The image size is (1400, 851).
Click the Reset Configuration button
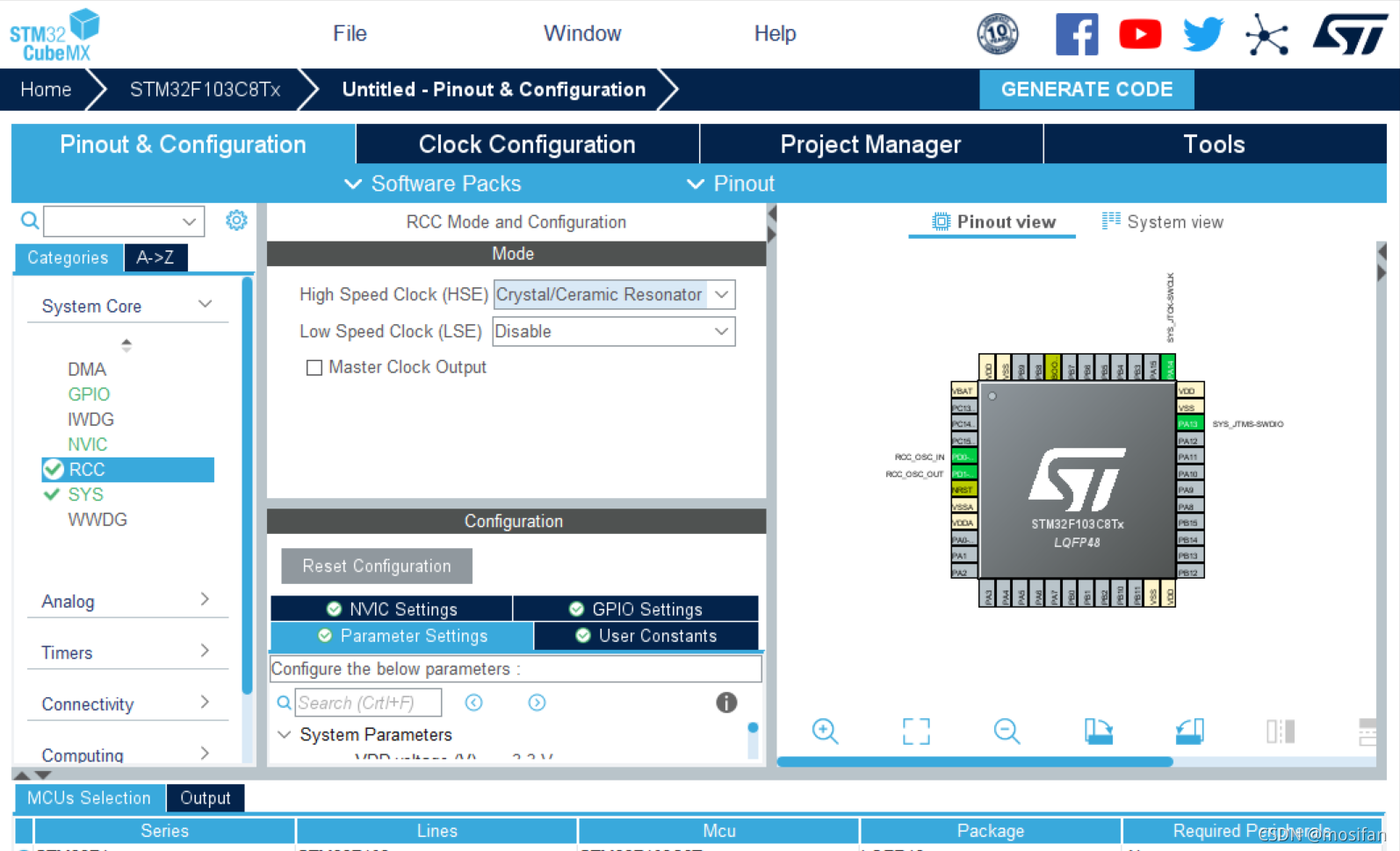pyautogui.click(x=377, y=566)
